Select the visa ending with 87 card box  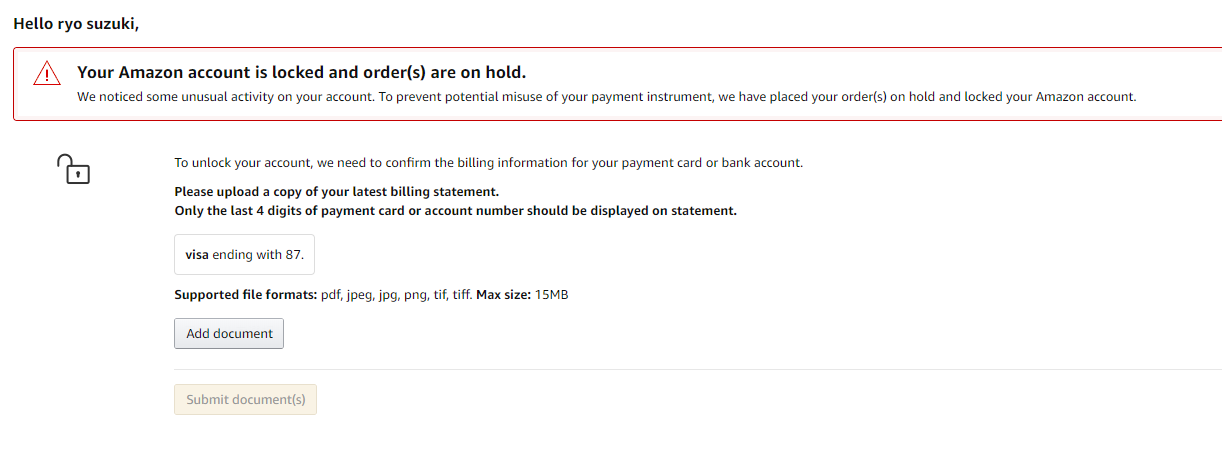coord(244,255)
